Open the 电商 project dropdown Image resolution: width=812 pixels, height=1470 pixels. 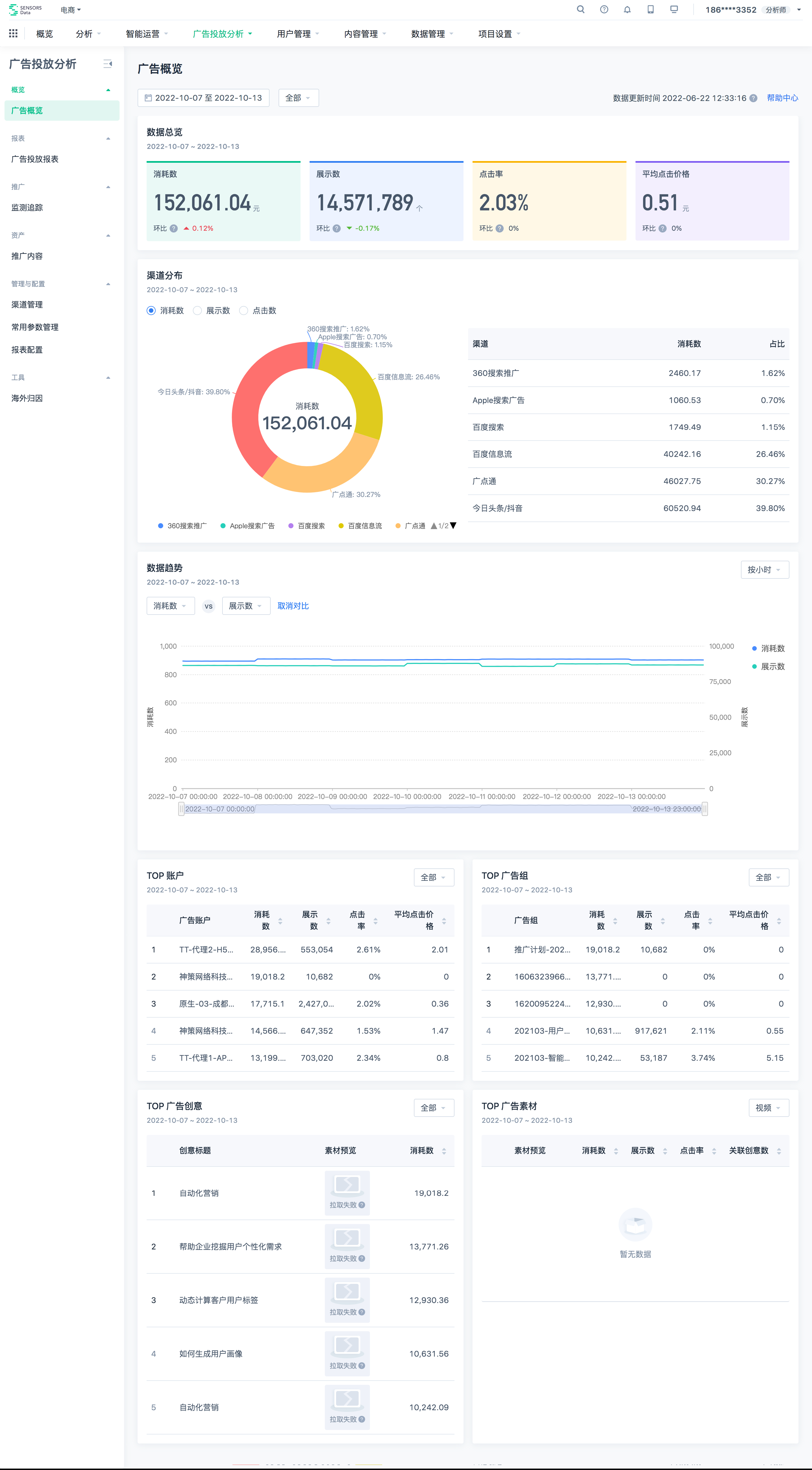(x=71, y=10)
